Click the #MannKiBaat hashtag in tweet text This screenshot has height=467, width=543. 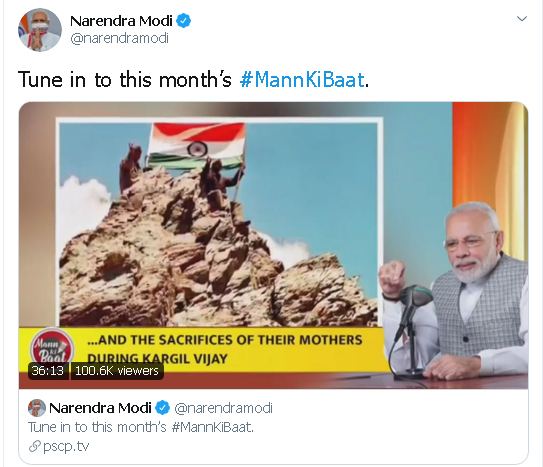click(x=302, y=80)
